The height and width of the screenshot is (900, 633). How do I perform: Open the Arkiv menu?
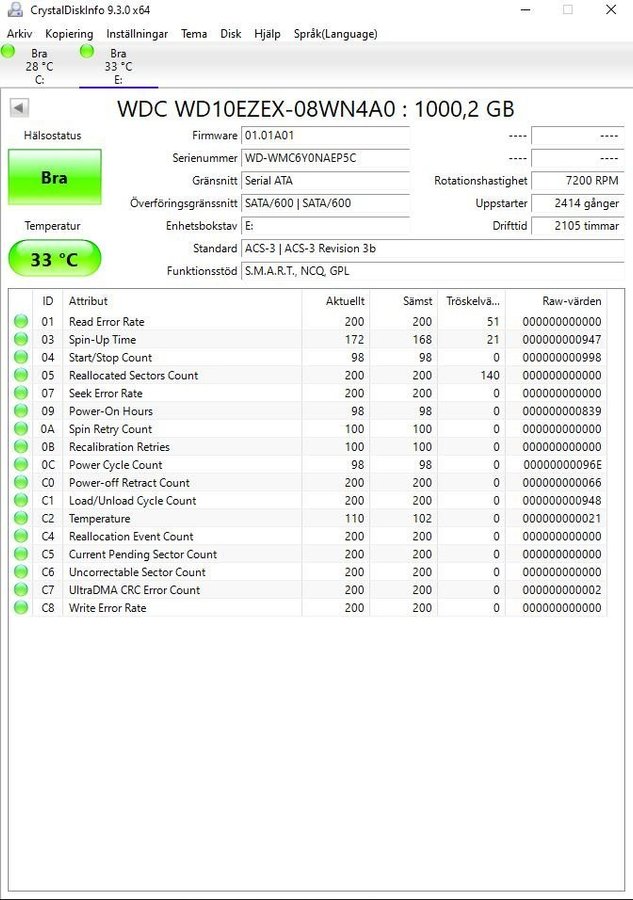pos(19,34)
